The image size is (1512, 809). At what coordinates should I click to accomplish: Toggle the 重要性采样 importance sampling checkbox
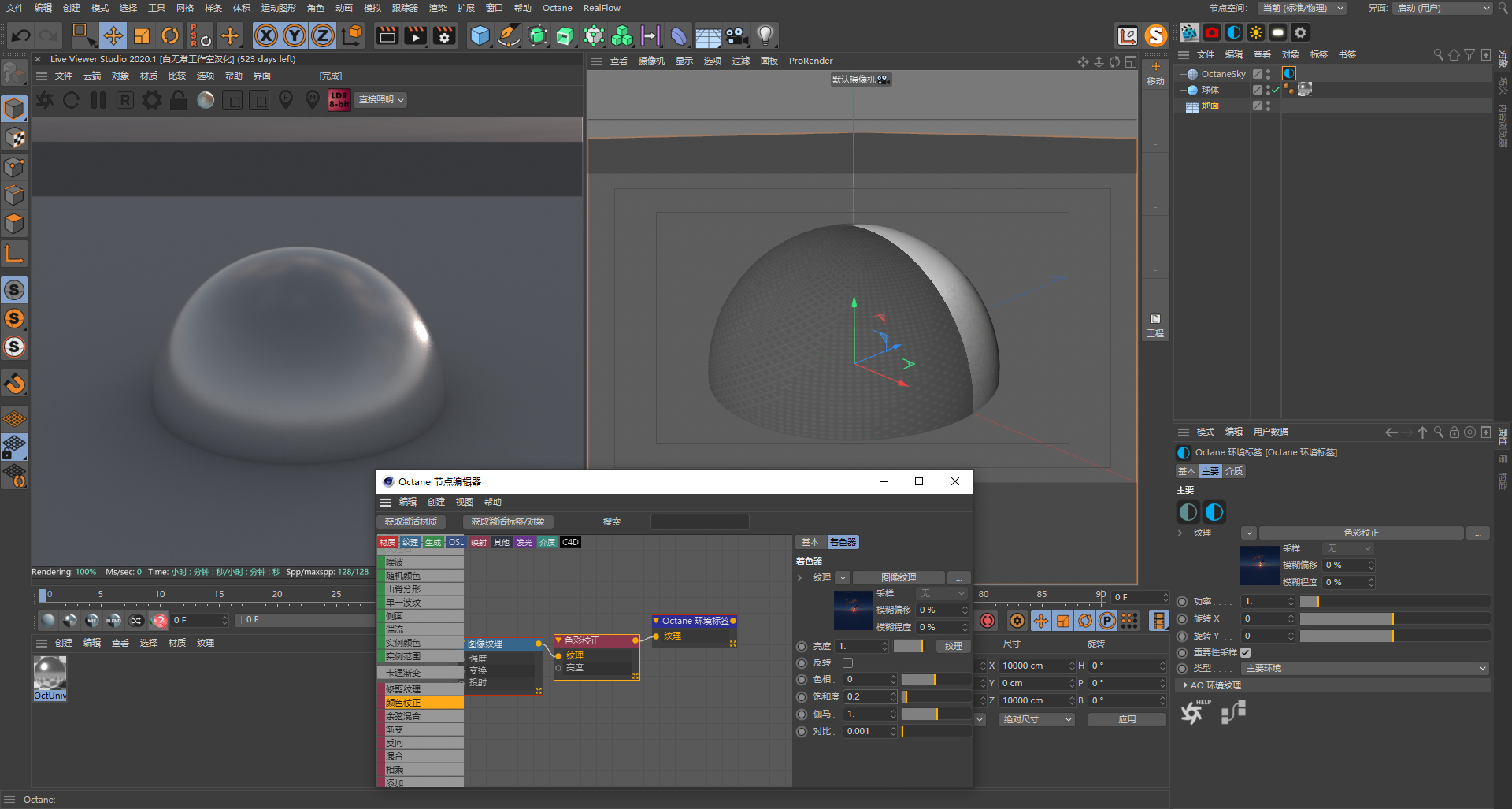(1245, 652)
